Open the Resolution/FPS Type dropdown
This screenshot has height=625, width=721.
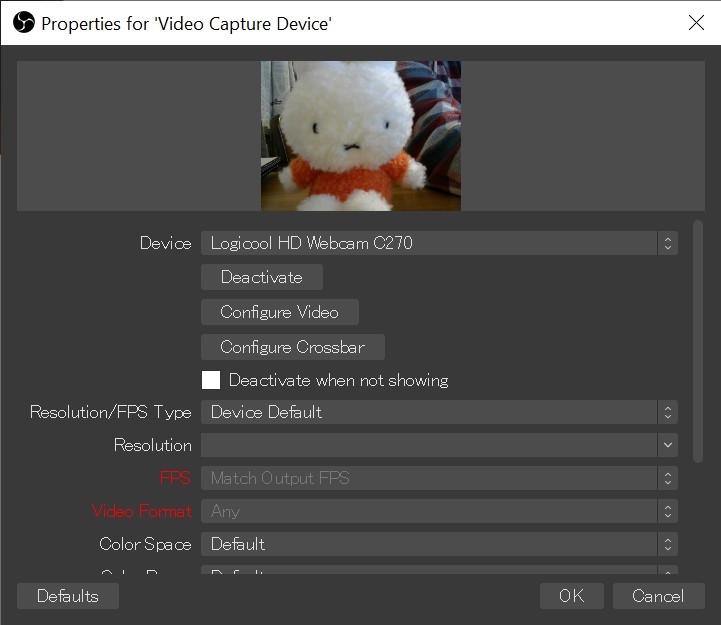click(x=439, y=412)
